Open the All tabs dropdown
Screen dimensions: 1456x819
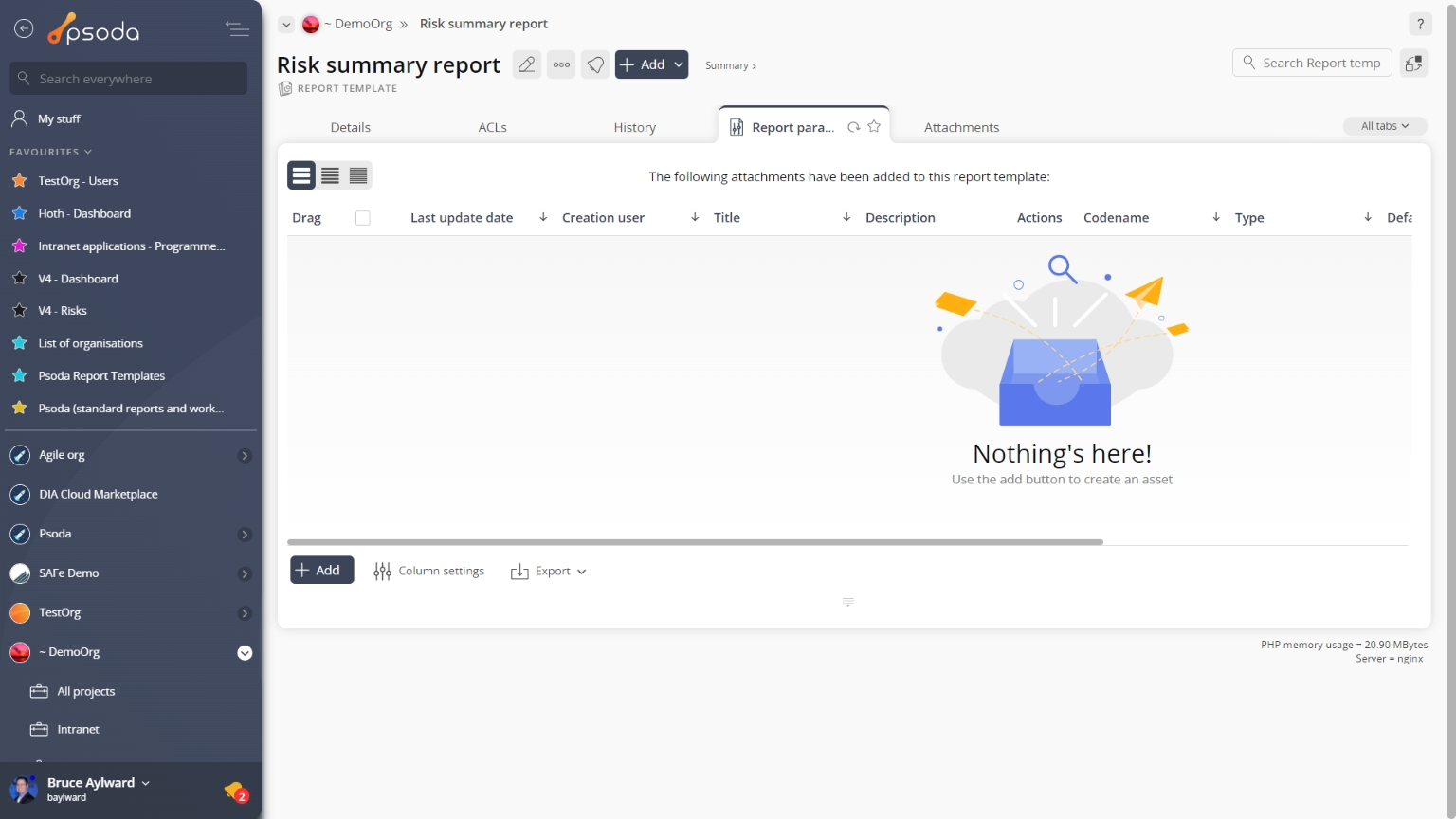pos(1385,126)
